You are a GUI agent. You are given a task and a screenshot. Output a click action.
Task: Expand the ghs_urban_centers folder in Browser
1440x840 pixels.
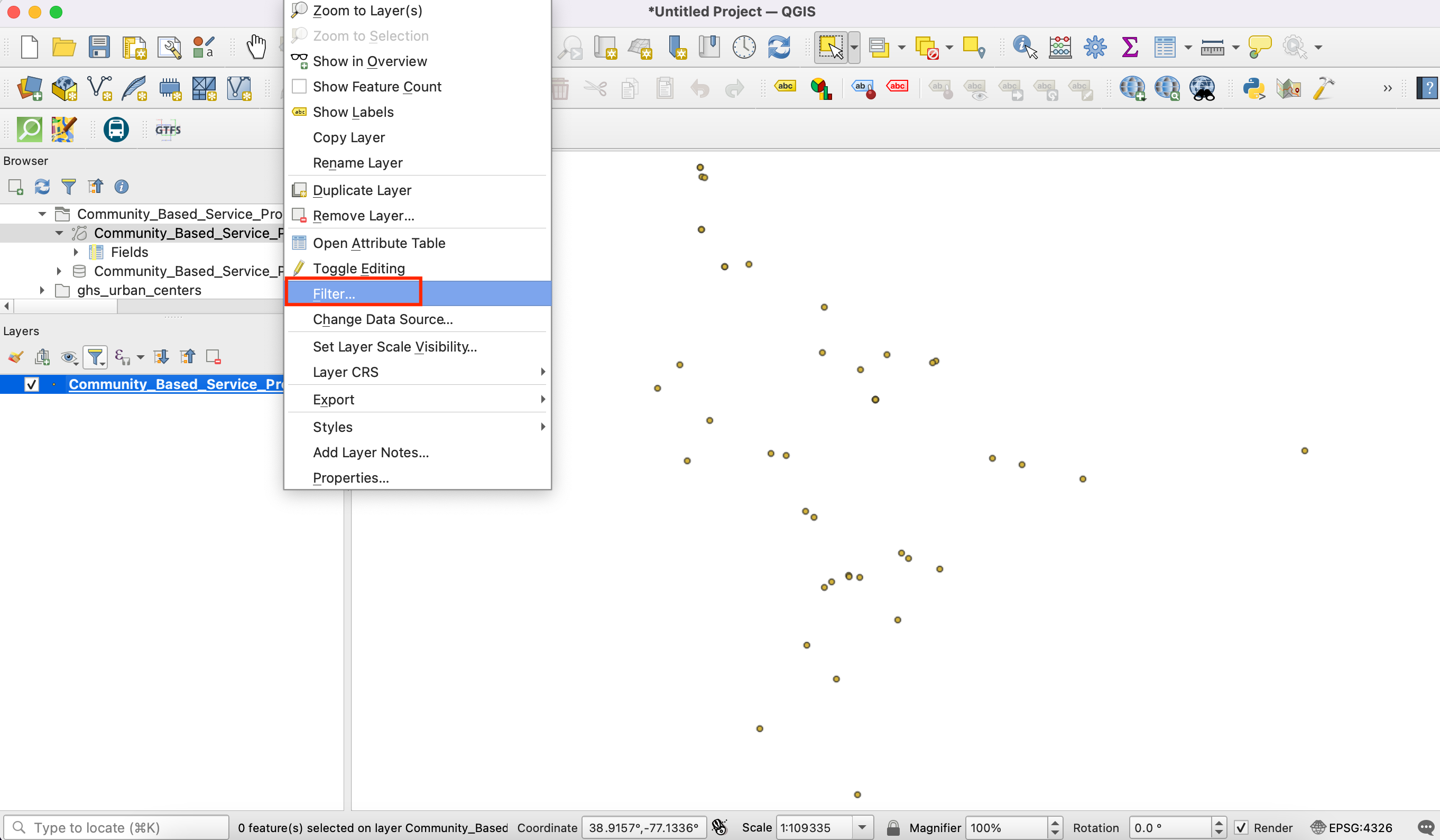[x=42, y=290]
